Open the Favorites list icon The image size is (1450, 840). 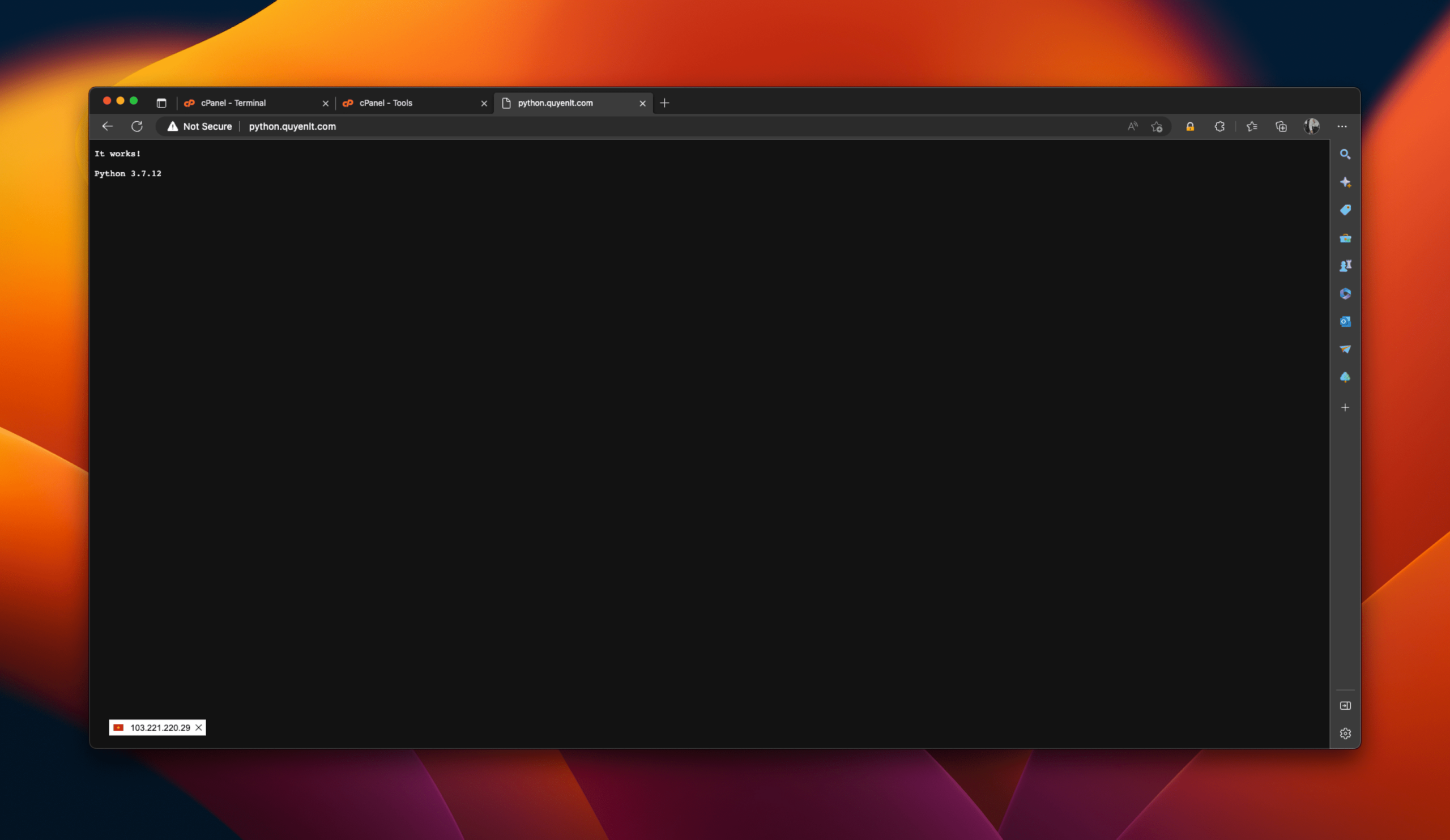tap(1252, 126)
